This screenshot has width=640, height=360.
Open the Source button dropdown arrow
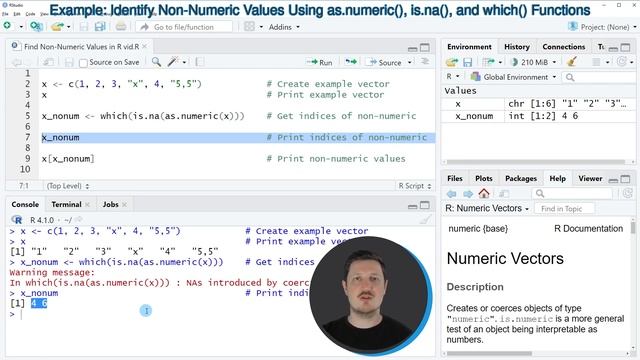409,62
